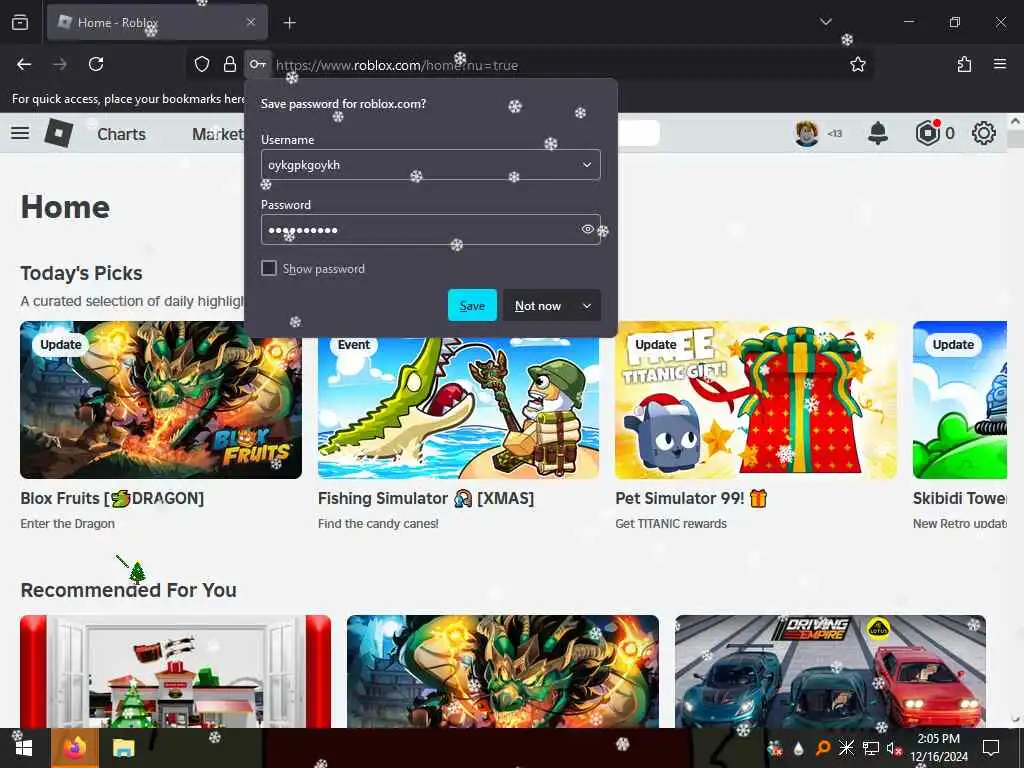
Task: Open File Explorer from taskbar
Action: click(123, 748)
